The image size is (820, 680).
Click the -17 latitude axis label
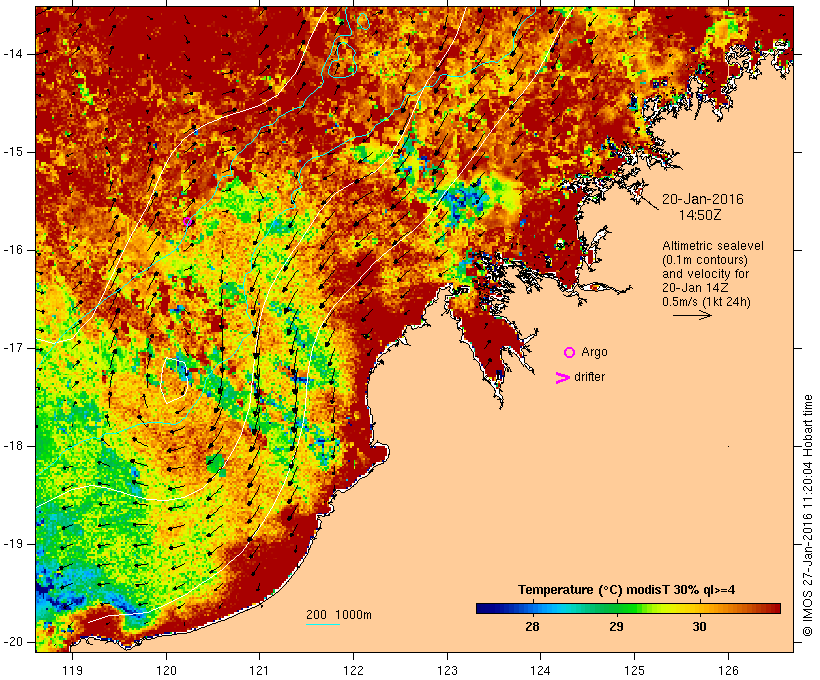pyautogui.click(x=12, y=348)
